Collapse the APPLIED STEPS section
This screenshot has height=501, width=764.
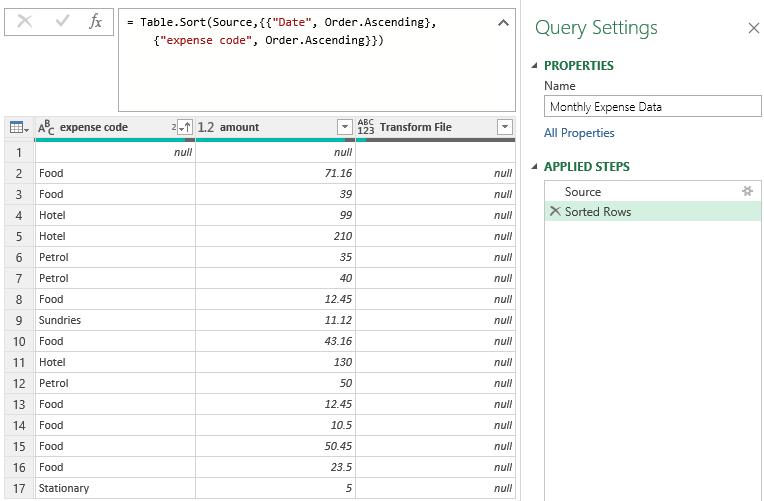(535, 166)
